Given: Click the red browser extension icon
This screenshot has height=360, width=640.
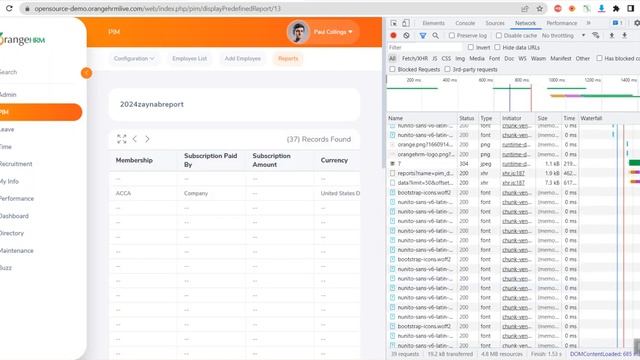Looking at the screenshot, I should point(558,9).
